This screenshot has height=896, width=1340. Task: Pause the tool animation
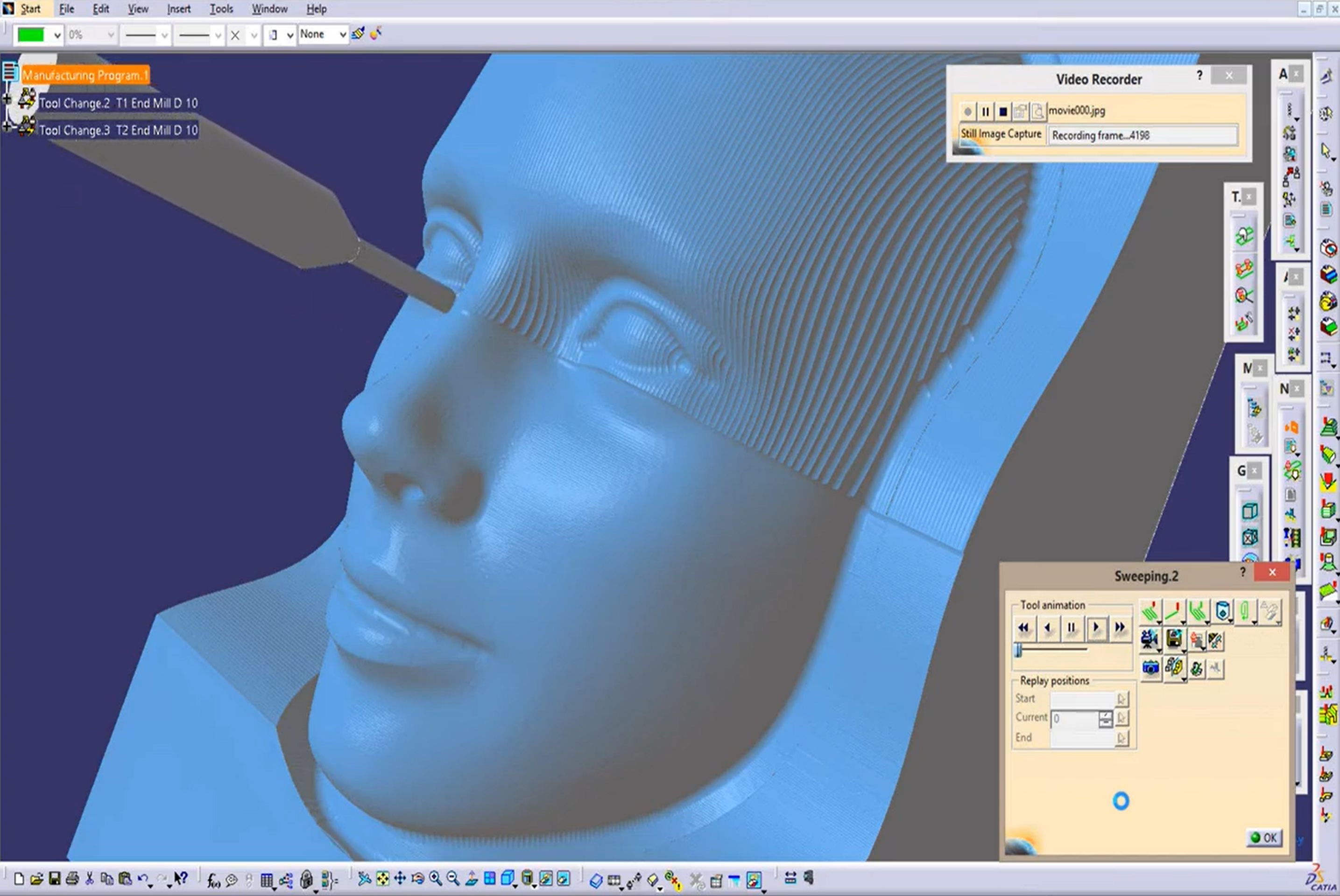point(1072,627)
